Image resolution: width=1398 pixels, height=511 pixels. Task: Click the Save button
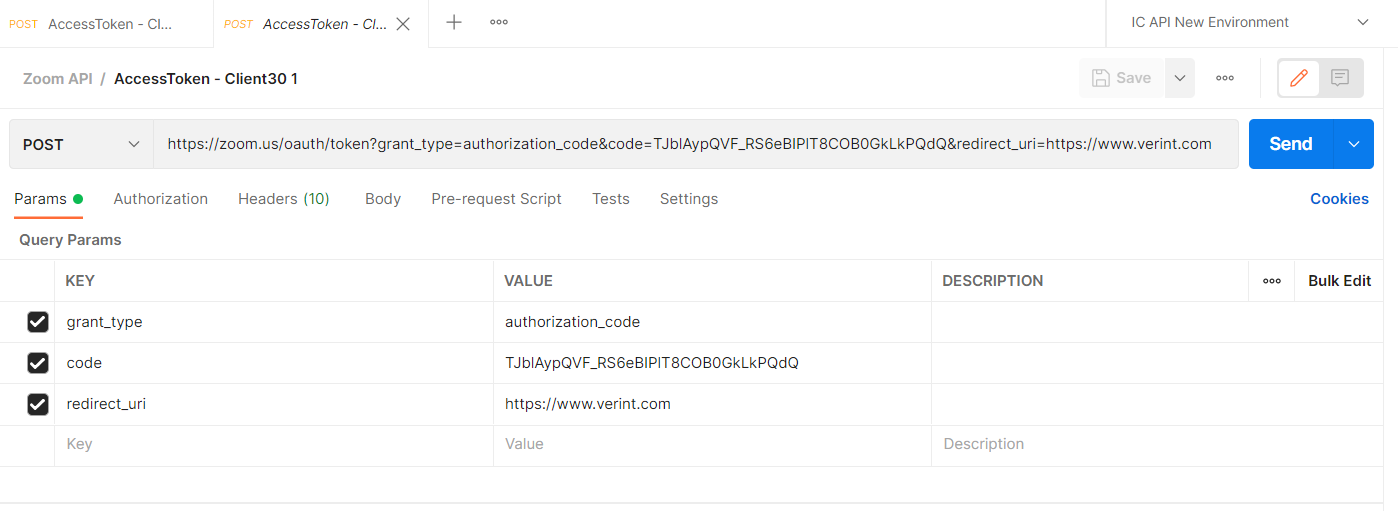point(1121,78)
